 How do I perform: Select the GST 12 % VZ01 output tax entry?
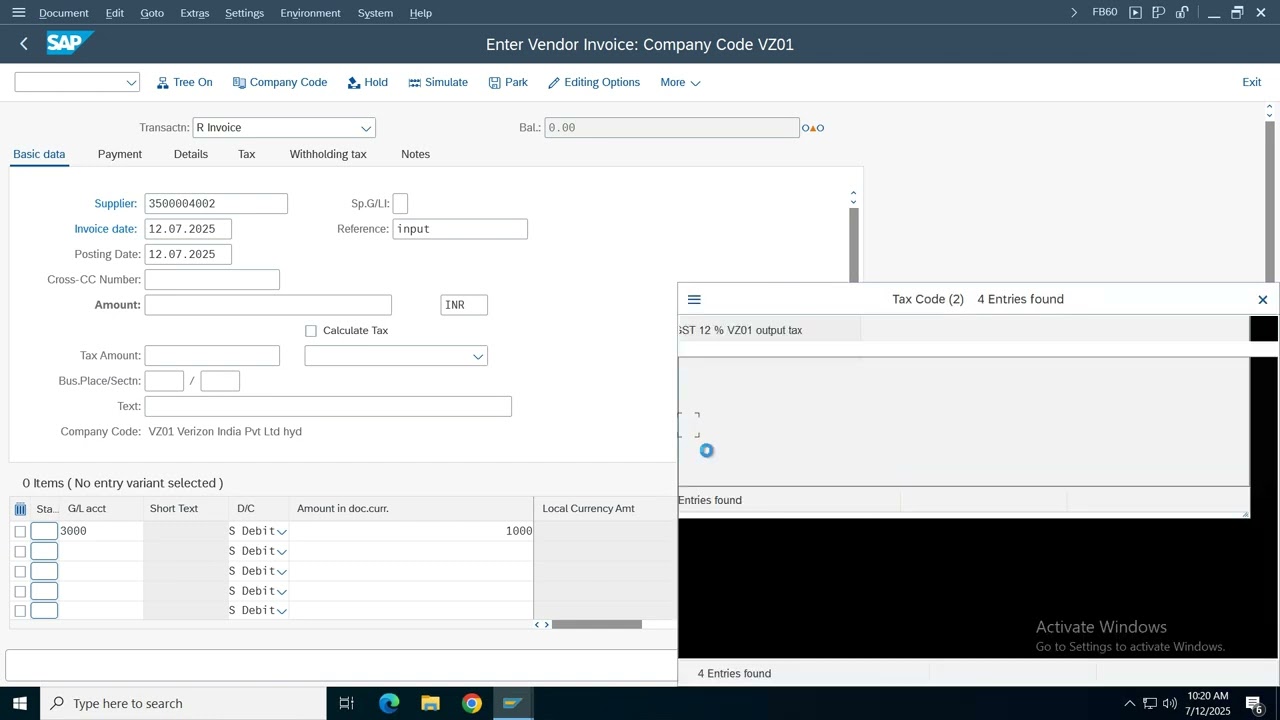pyautogui.click(x=740, y=330)
